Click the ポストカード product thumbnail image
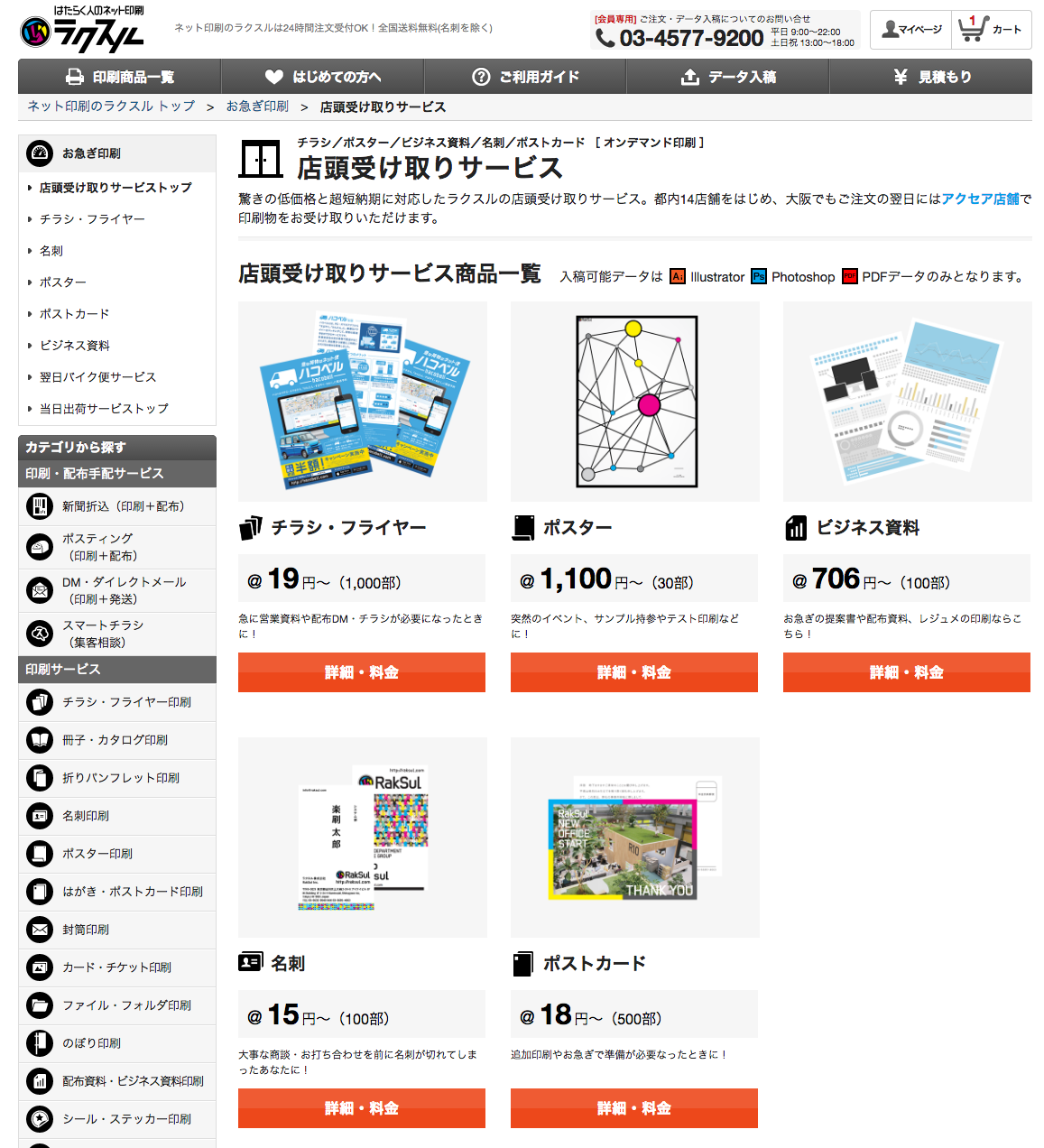This screenshot has width=1044, height=1148. [x=634, y=838]
